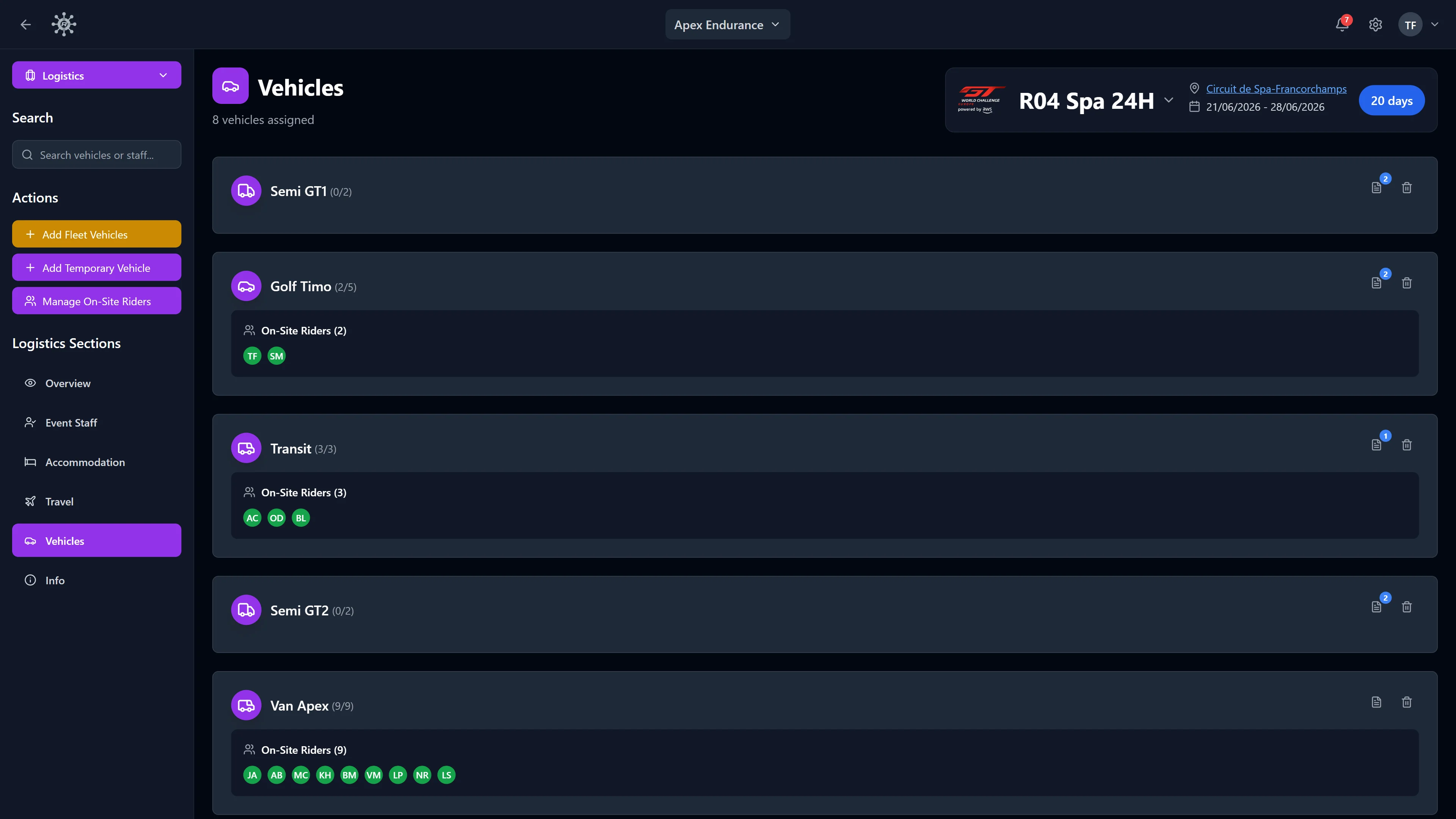Go to the Event Staff section
Screen dimensions: 1456x819
(97, 423)
